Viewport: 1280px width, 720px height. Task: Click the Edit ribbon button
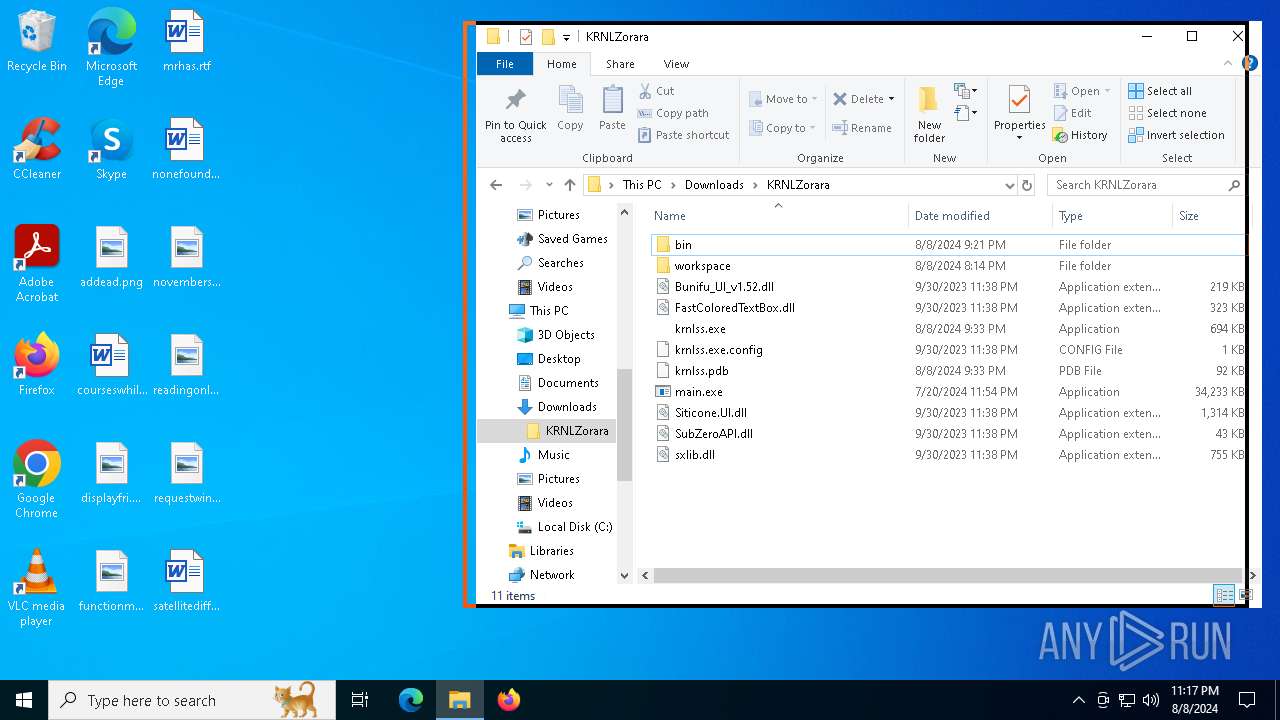(1072, 113)
